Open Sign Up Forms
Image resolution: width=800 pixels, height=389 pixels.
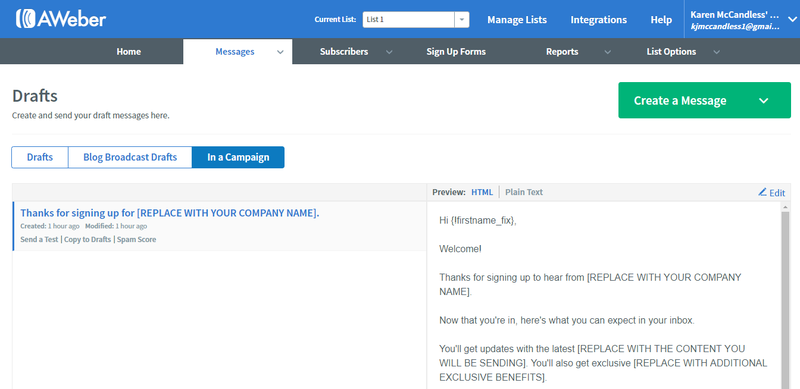coord(456,52)
